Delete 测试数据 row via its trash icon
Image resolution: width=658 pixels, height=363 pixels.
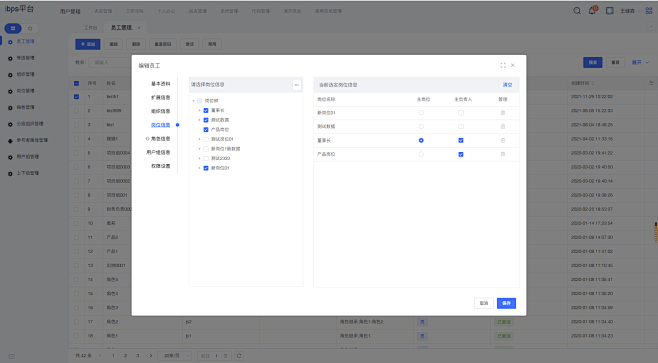coord(503,126)
